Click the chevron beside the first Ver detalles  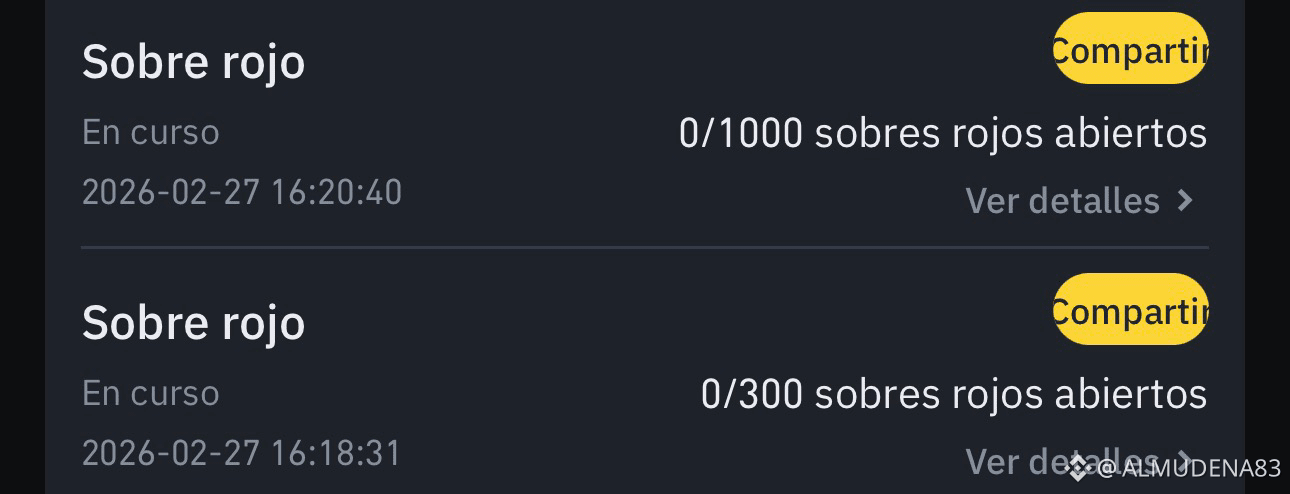pyautogui.click(x=1185, y=200)
